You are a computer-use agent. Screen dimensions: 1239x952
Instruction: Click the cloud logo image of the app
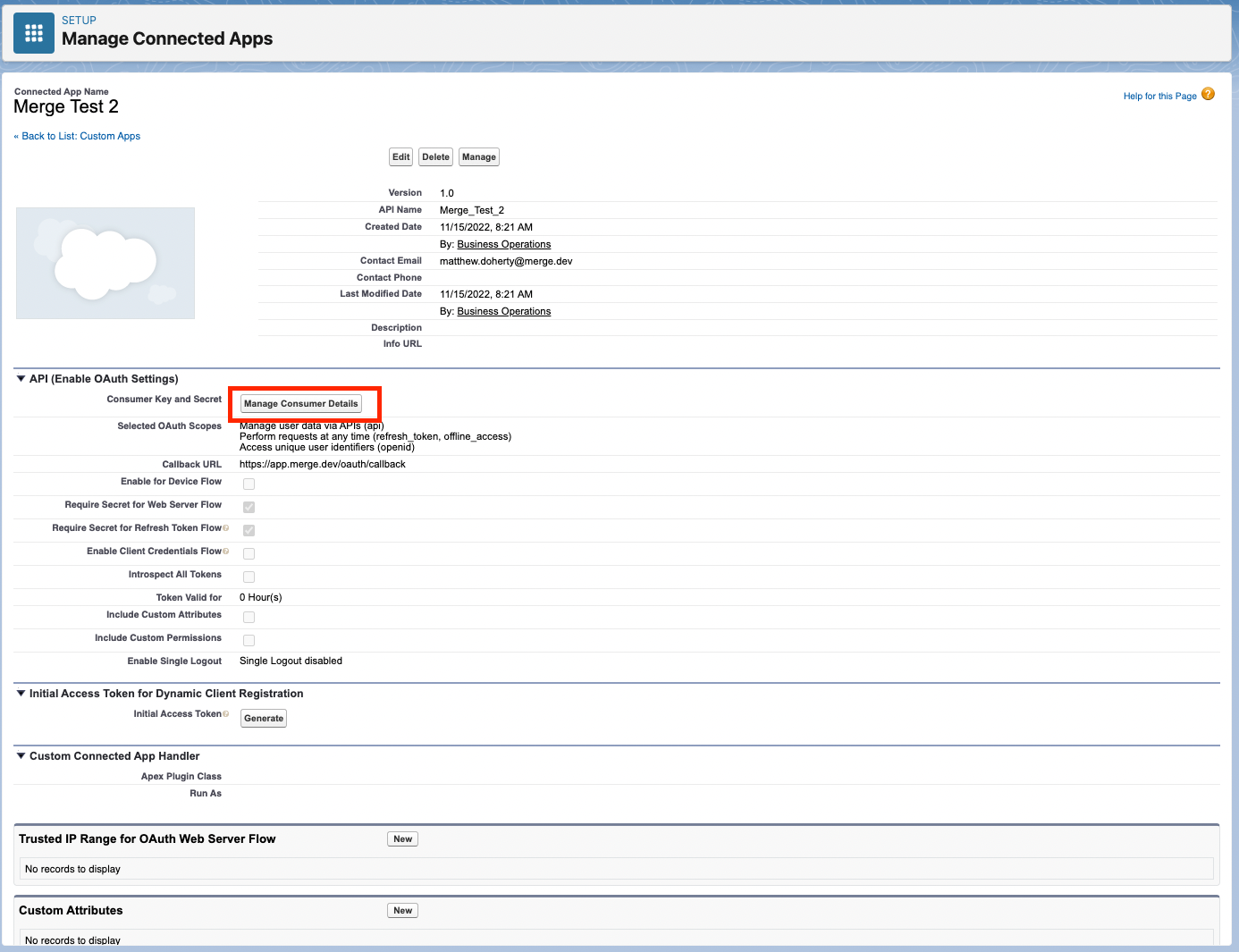(105, 263)
